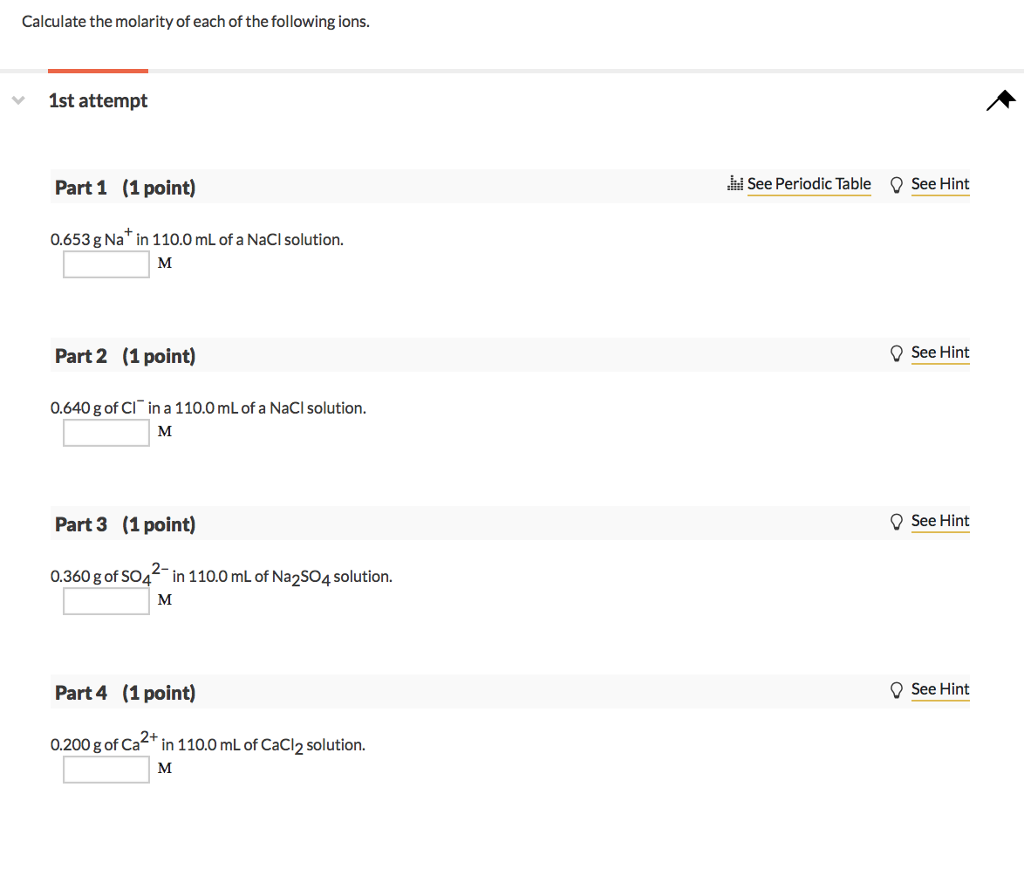Click the Na+ molarity answer box
1024x883 pixels.
[105, 264]
